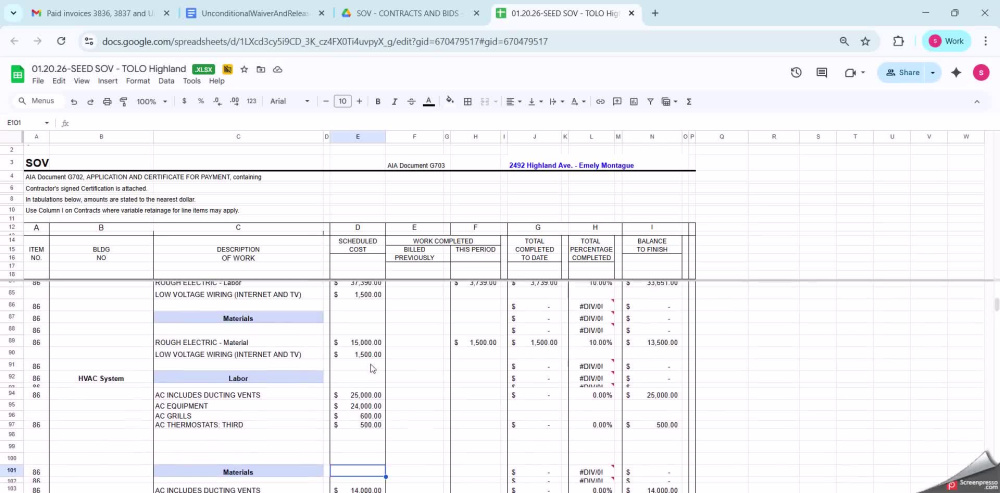Open the Tools menu

tap(192, 81)
